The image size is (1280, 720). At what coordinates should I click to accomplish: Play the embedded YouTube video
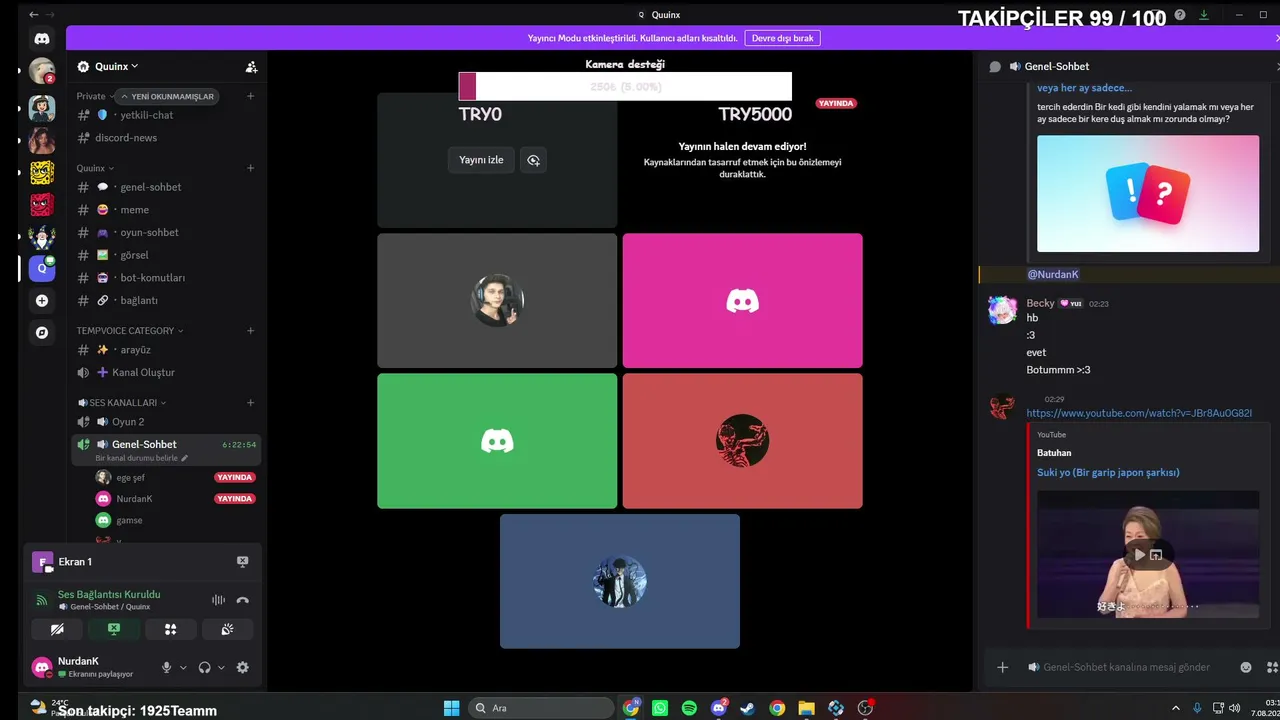coord(1139,554)
